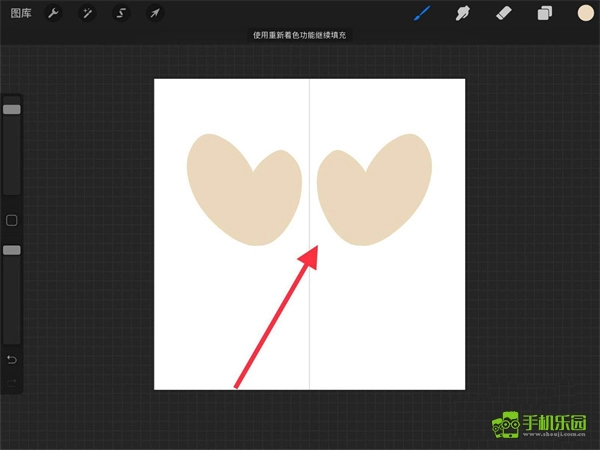Open the Layers panel

[x=545, y=13]
